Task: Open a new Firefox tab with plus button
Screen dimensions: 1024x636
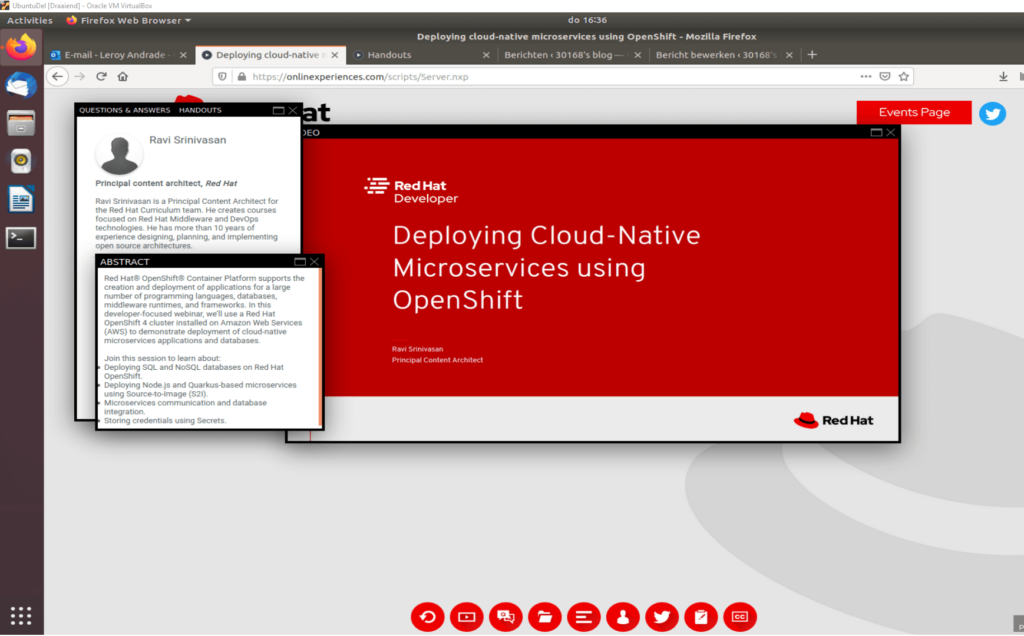Action: [812, 55]
